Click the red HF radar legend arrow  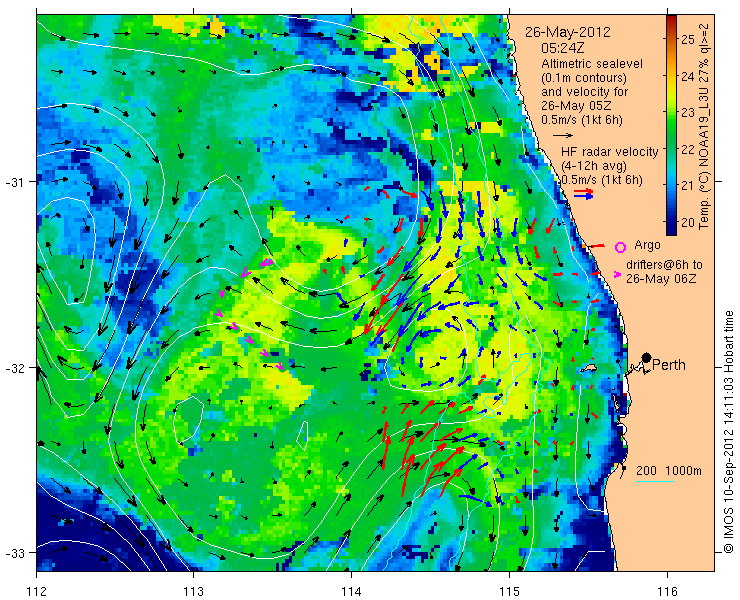tap(583, 191)
